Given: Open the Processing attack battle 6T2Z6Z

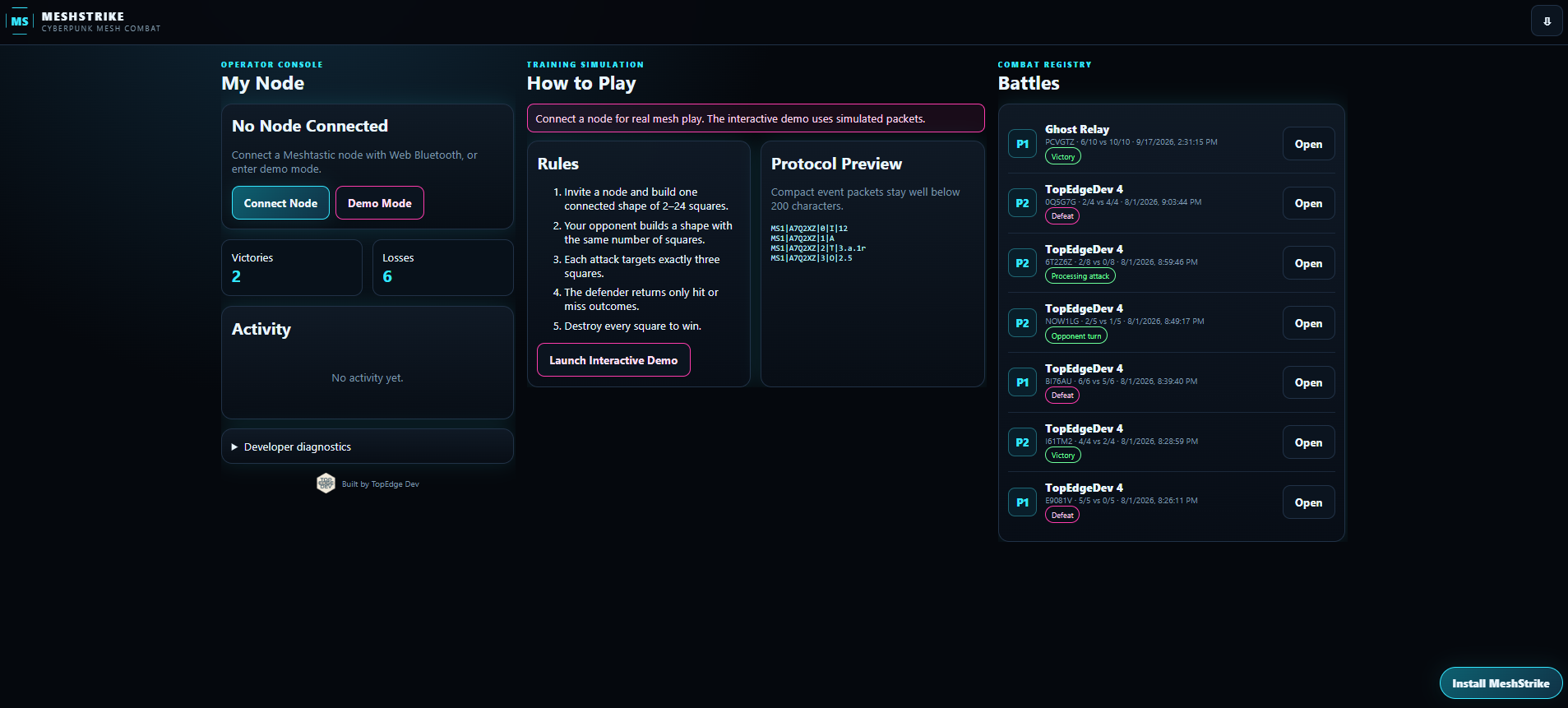Looking at the screenshot, I should pos(1308,263).
